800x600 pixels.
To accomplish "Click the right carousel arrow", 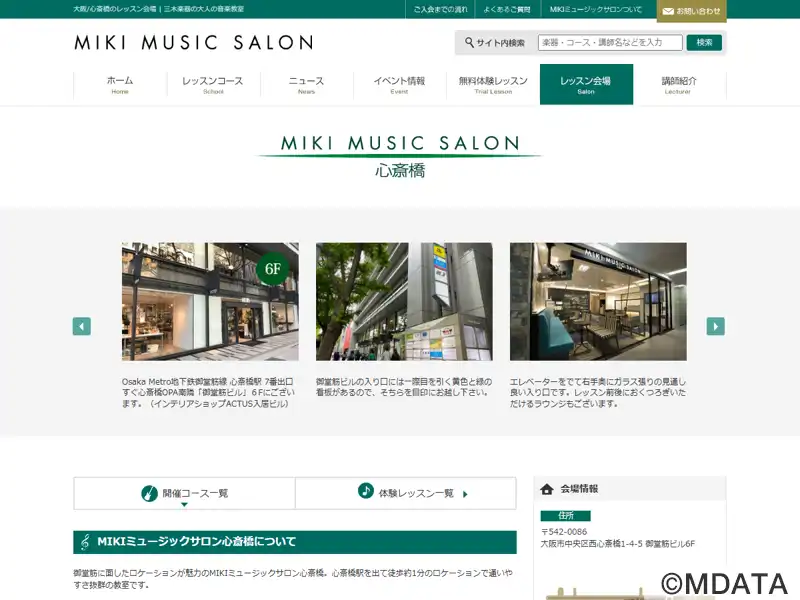I will coord(715,326).
